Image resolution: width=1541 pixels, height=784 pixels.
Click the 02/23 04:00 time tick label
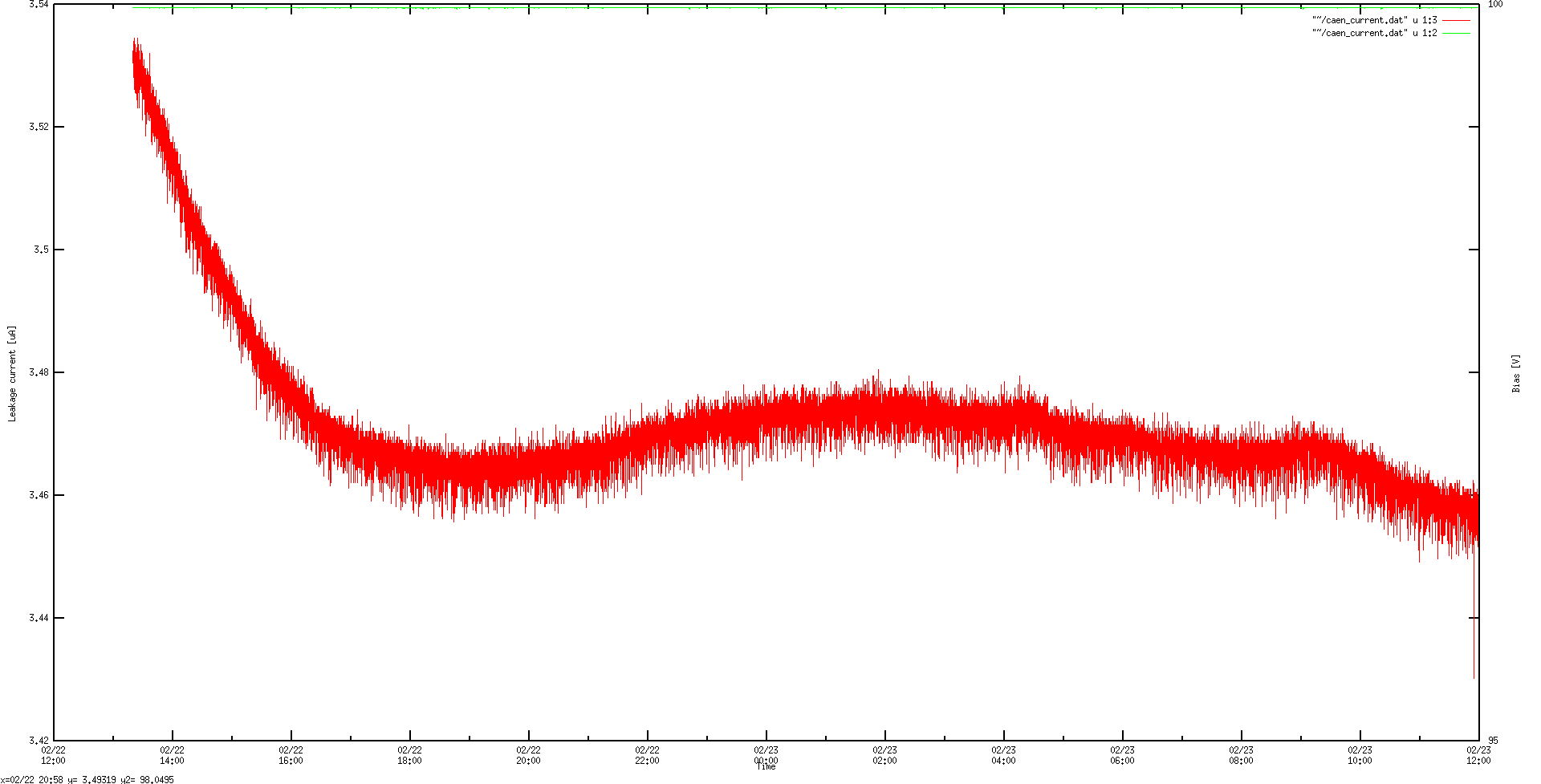pos(1003,755)
